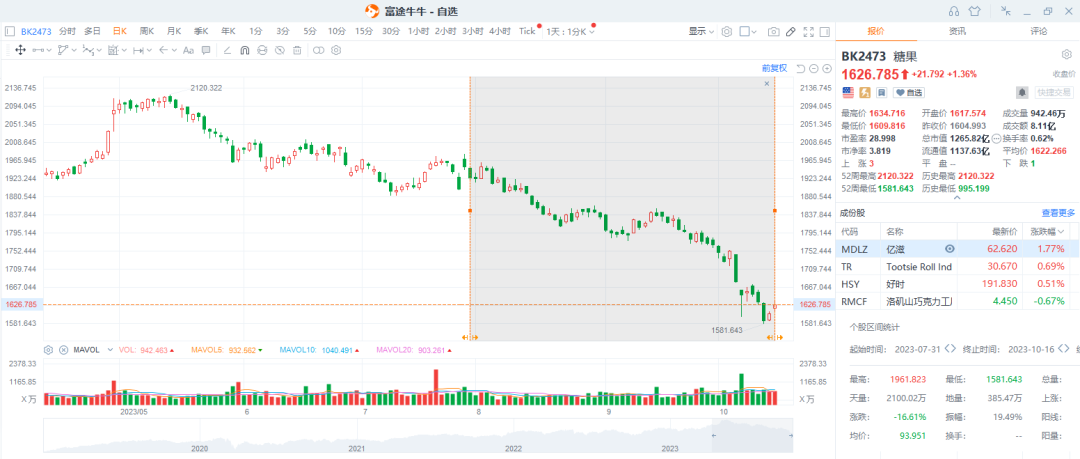Toggle the eye icon in MDLZ row
The width and height of the screenshot is (1080, 459).
(950, 249)
